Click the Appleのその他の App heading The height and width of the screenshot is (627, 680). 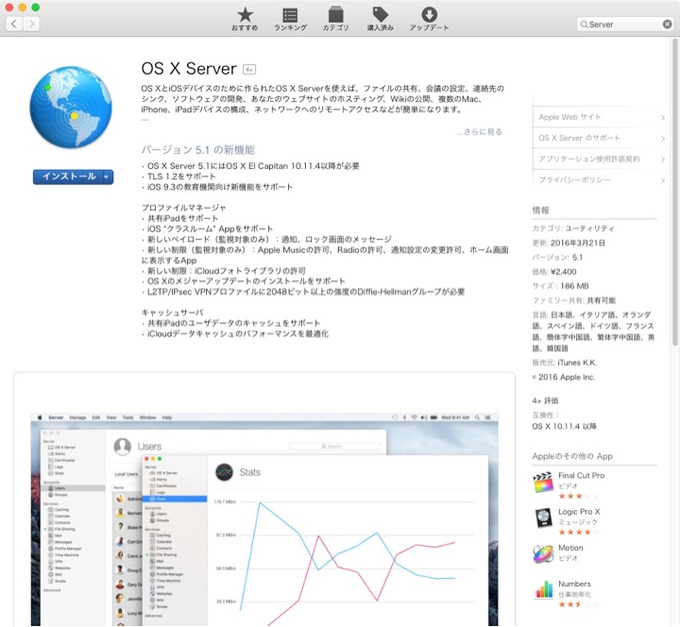572,456
